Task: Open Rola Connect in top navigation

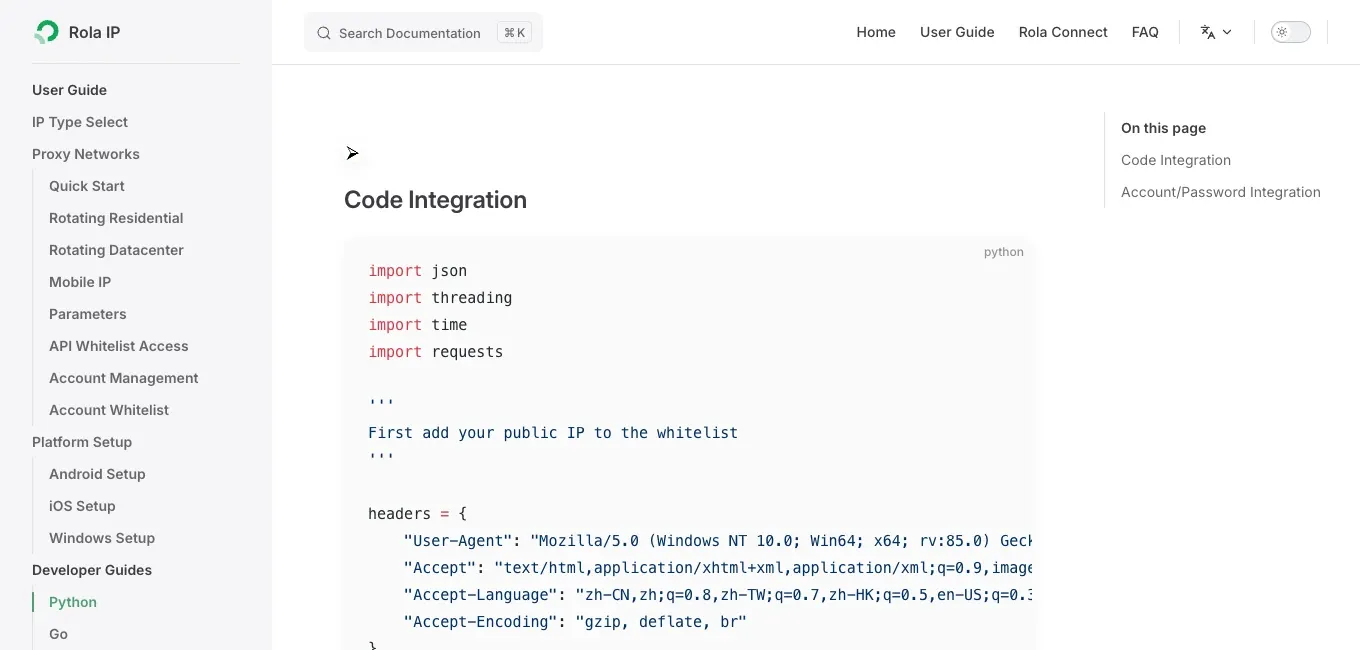Action: click(1063, 32)
